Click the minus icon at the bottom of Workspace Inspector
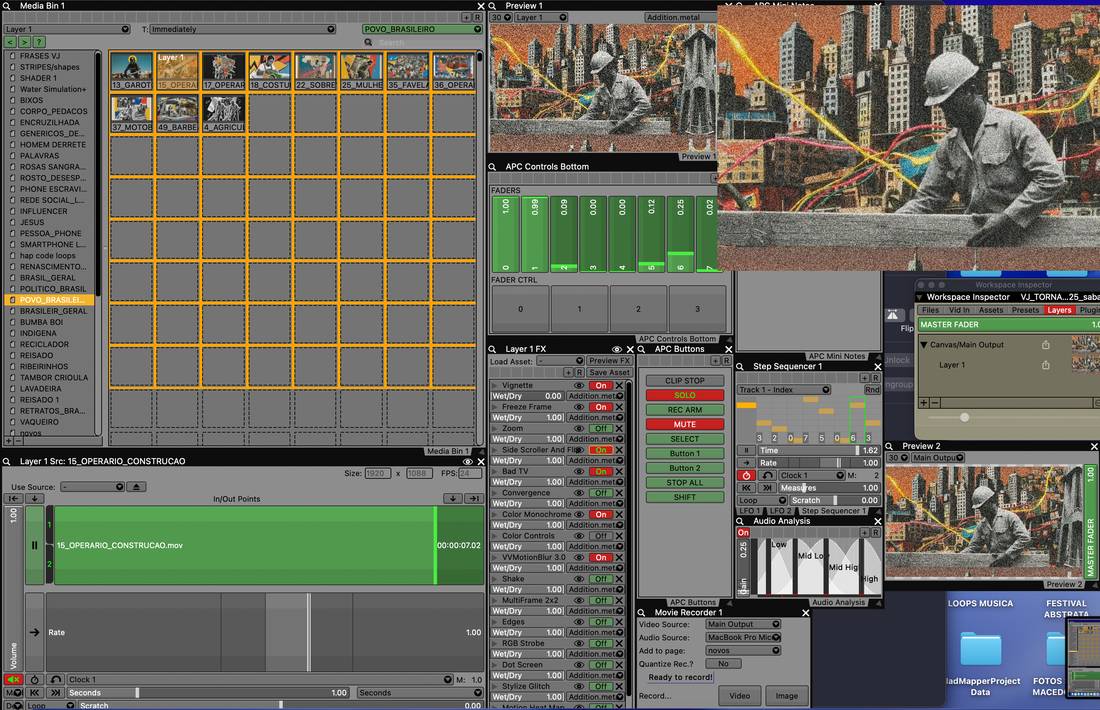 coord(934,403)
